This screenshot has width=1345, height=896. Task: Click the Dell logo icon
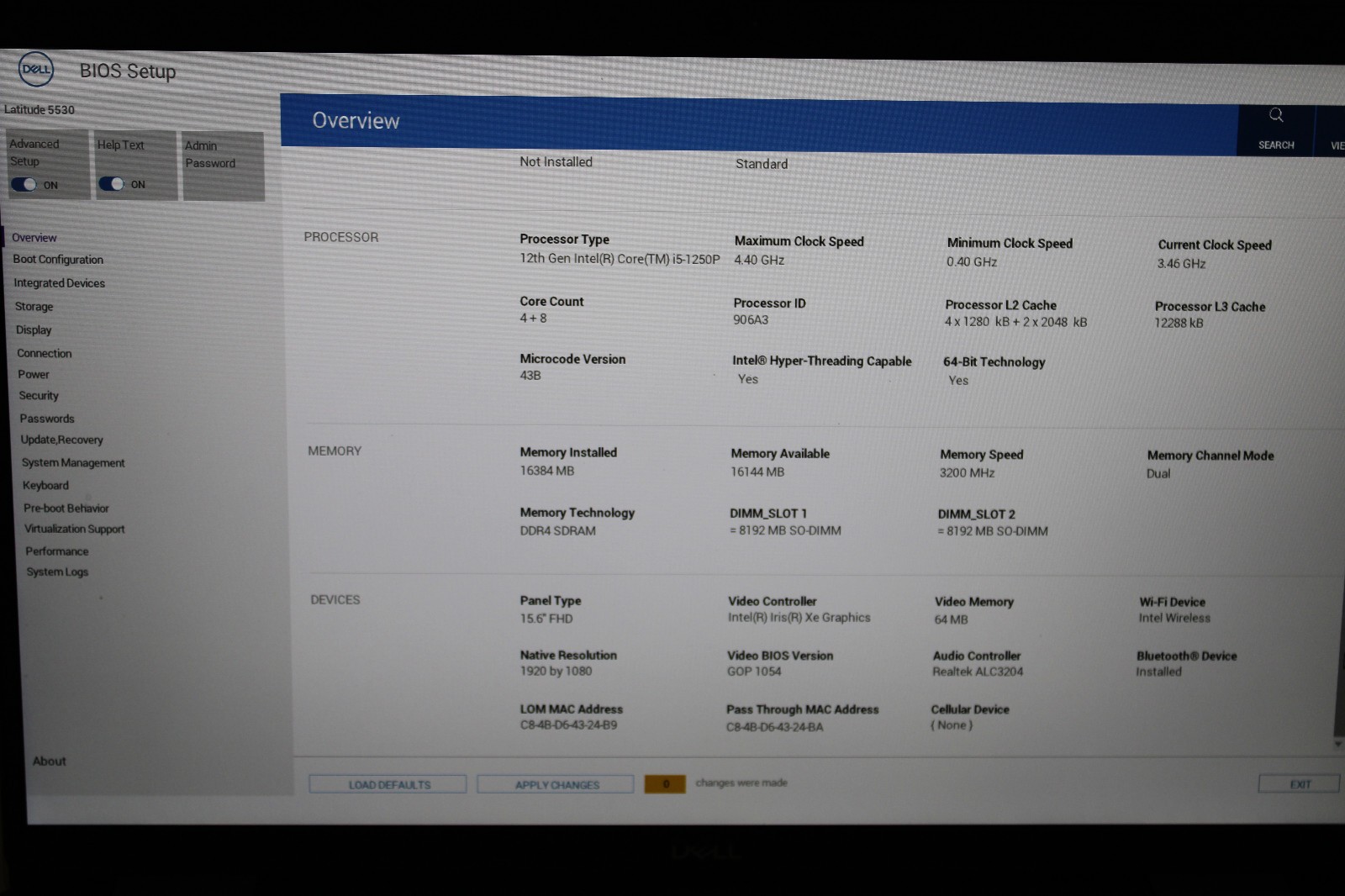pyautogui.click(x=35, y=69)
